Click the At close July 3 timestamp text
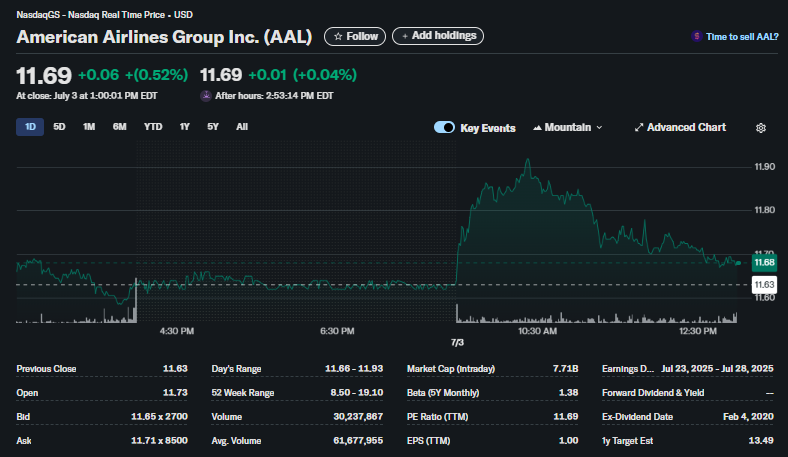This screenshot has height=457, width=788. 86,96
